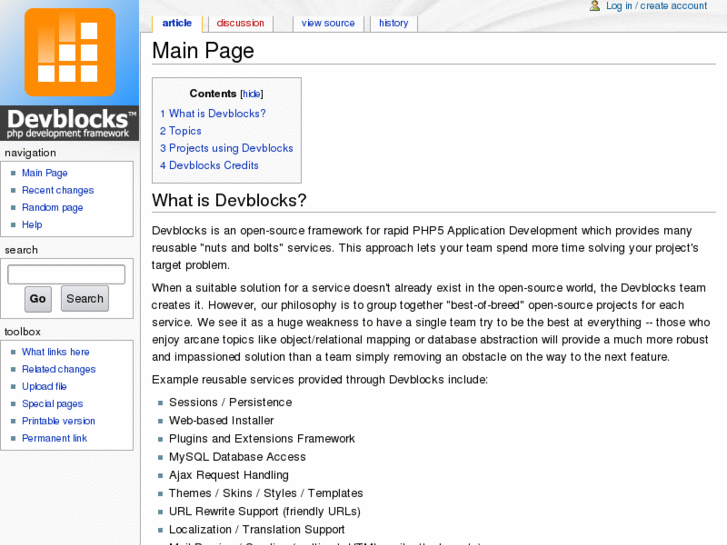727x545 pixels.
Task: Click the user icon beside Log in
Action: [x=595, y=6]
